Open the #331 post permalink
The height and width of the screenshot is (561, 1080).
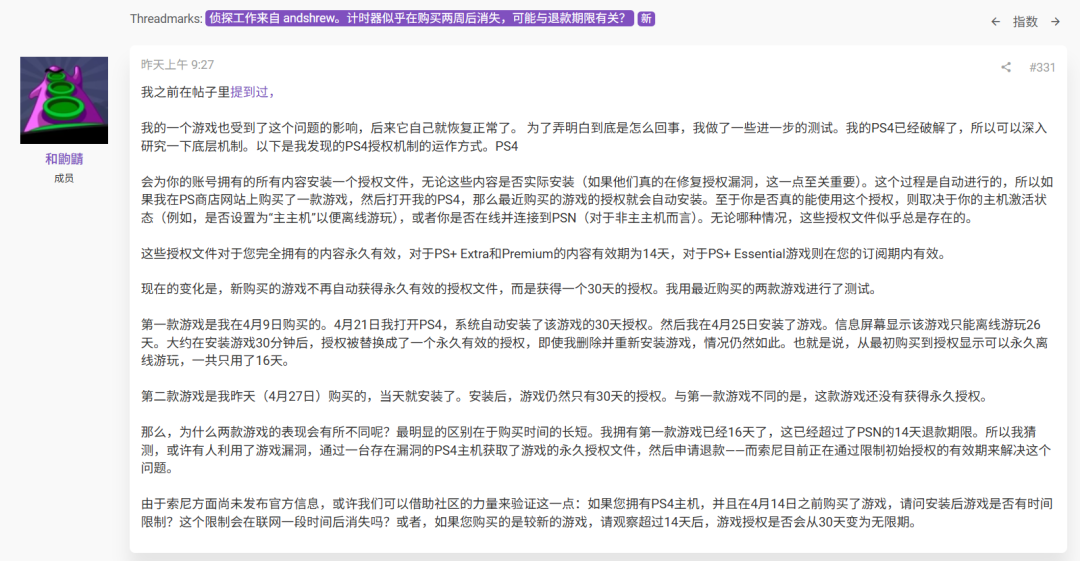pyautogui.click(x=1042, y=67)
